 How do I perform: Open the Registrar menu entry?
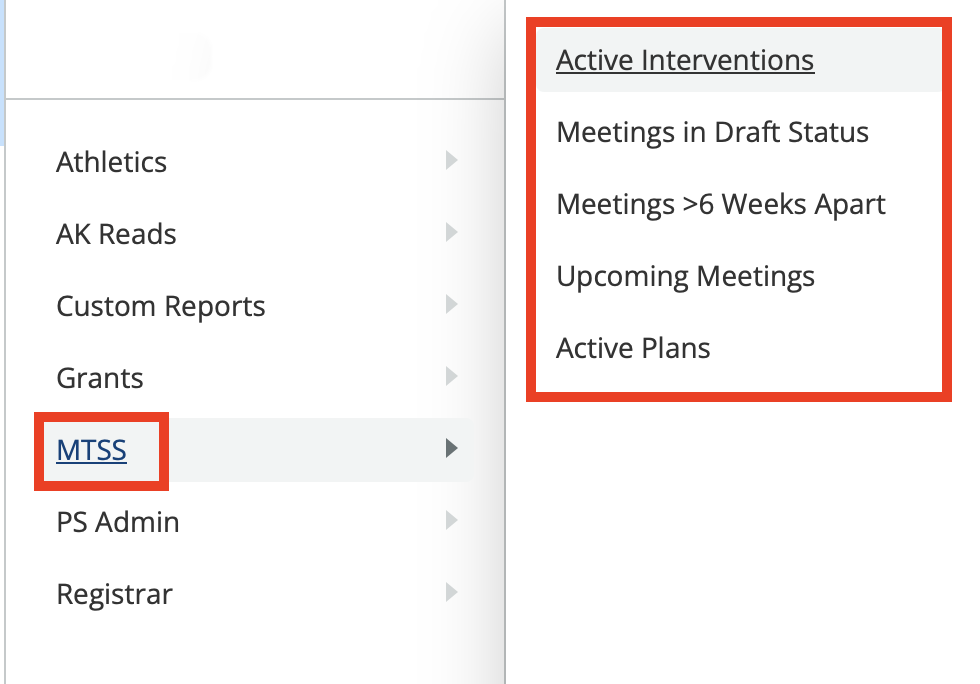point(114,593)
